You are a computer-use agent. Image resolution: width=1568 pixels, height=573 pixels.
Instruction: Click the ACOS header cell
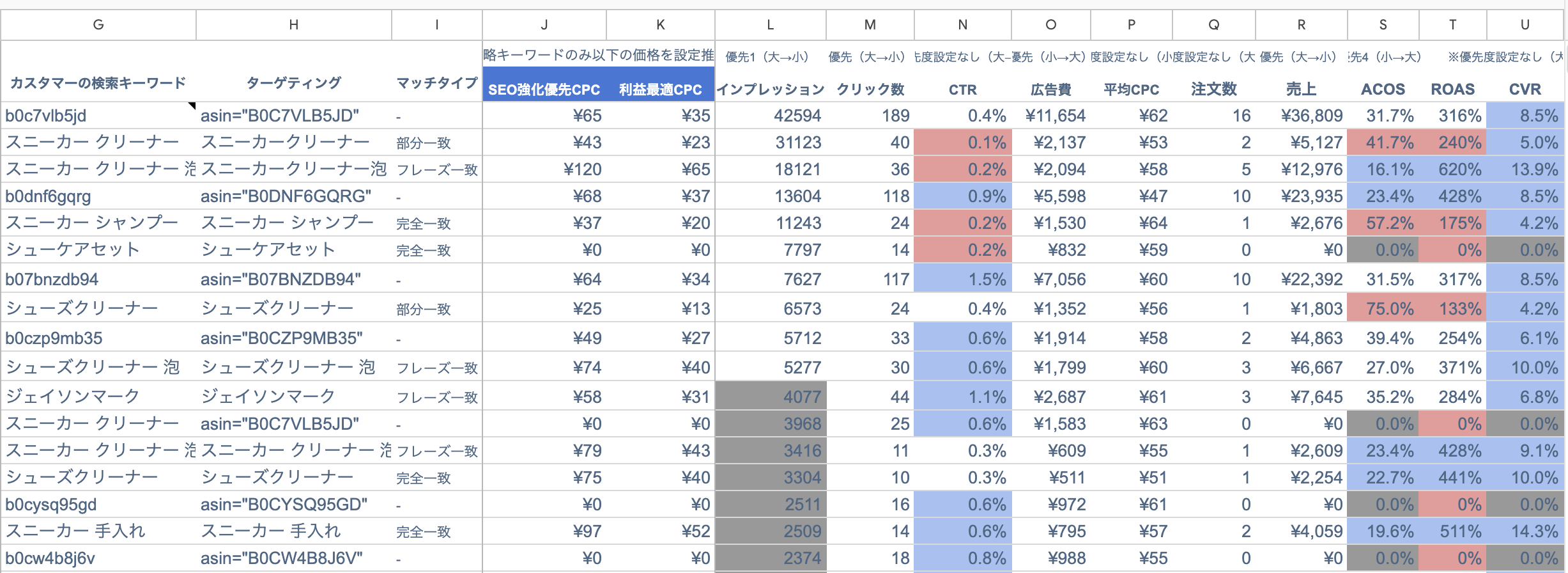[1383, 90]
